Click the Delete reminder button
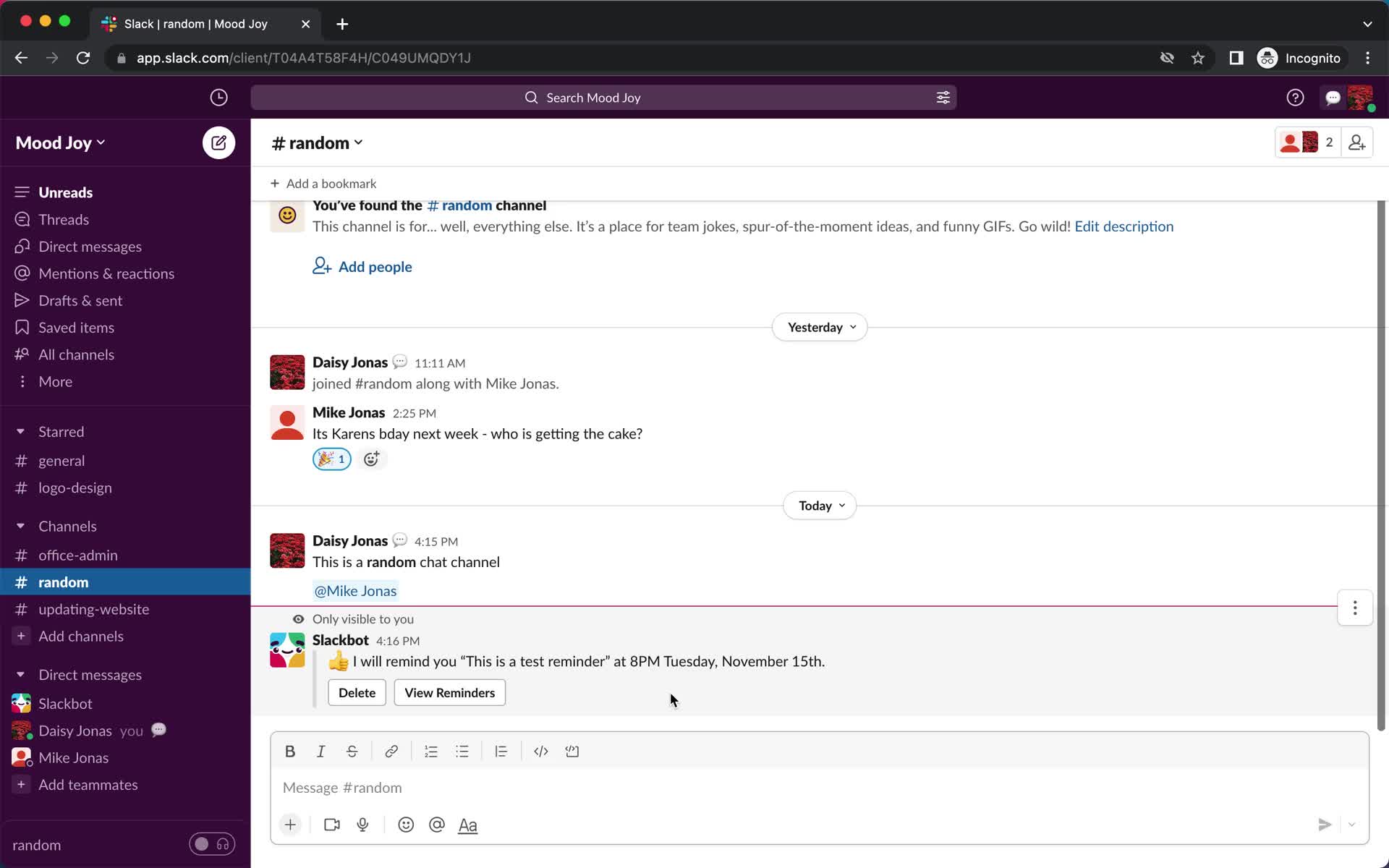Image resolution: width=1389 pixels, height=868 pixels. point(356,692)
